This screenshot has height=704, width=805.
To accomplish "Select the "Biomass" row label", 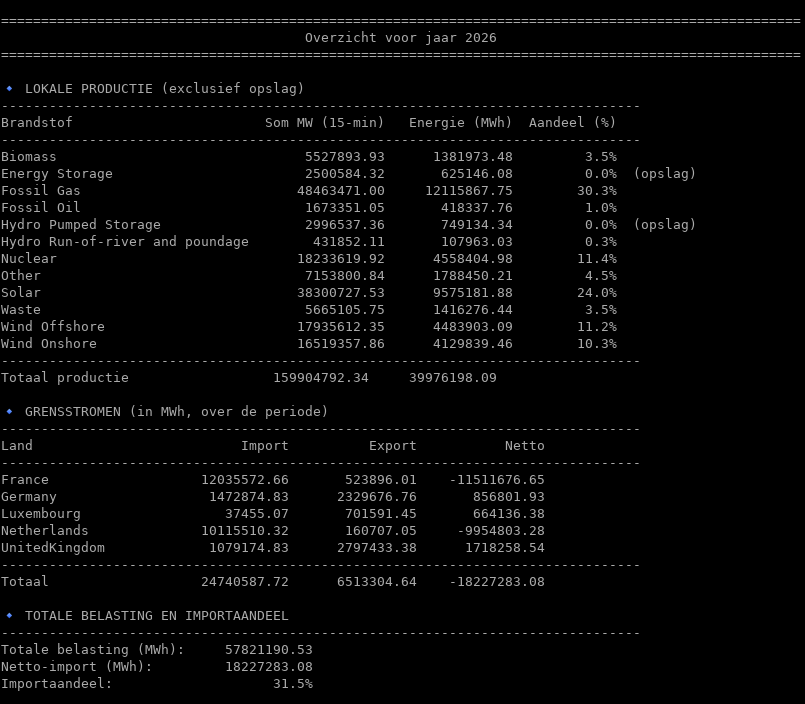I will [x=29, y=157].
